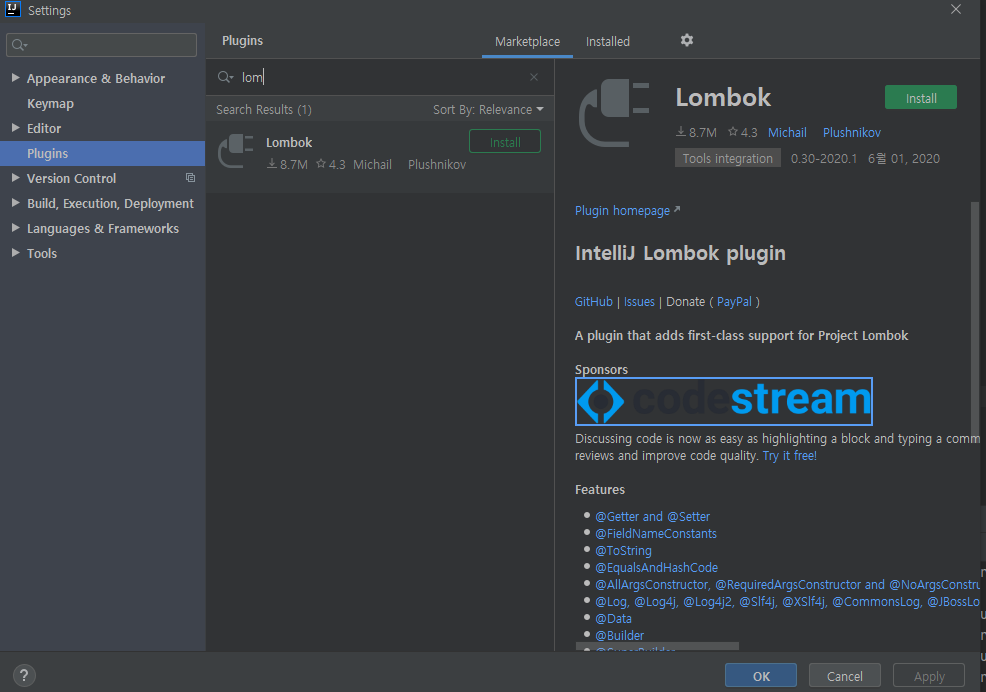Expand Languages & Frameworks arrow
The image size is (986, 692).
tap(16, 228)
